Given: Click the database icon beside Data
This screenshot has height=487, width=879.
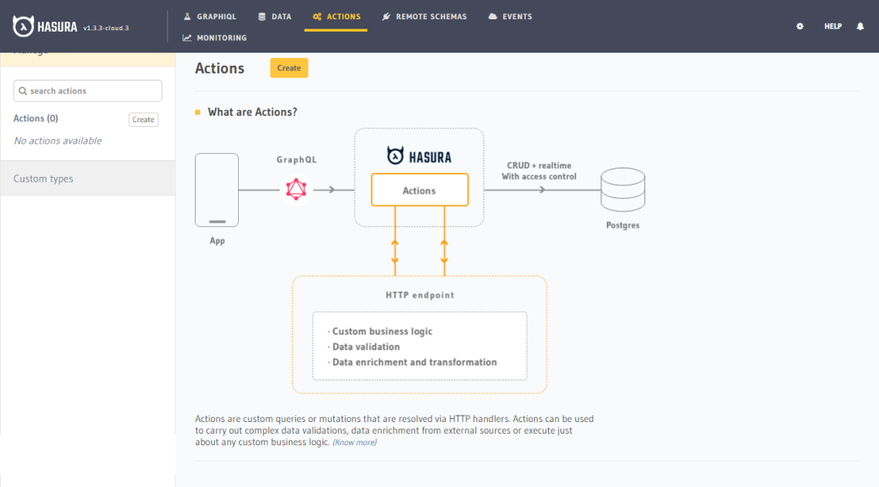Looking at the screenshot, I should coord(262,17).
